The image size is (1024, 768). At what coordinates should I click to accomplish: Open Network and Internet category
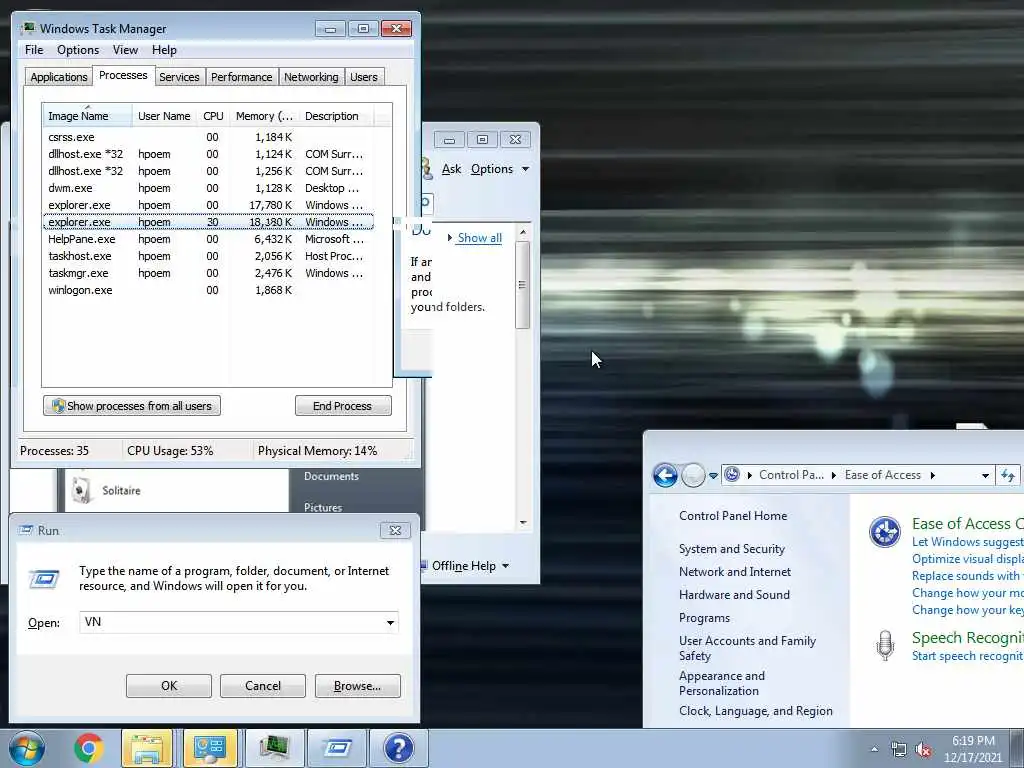click(735, 572)
